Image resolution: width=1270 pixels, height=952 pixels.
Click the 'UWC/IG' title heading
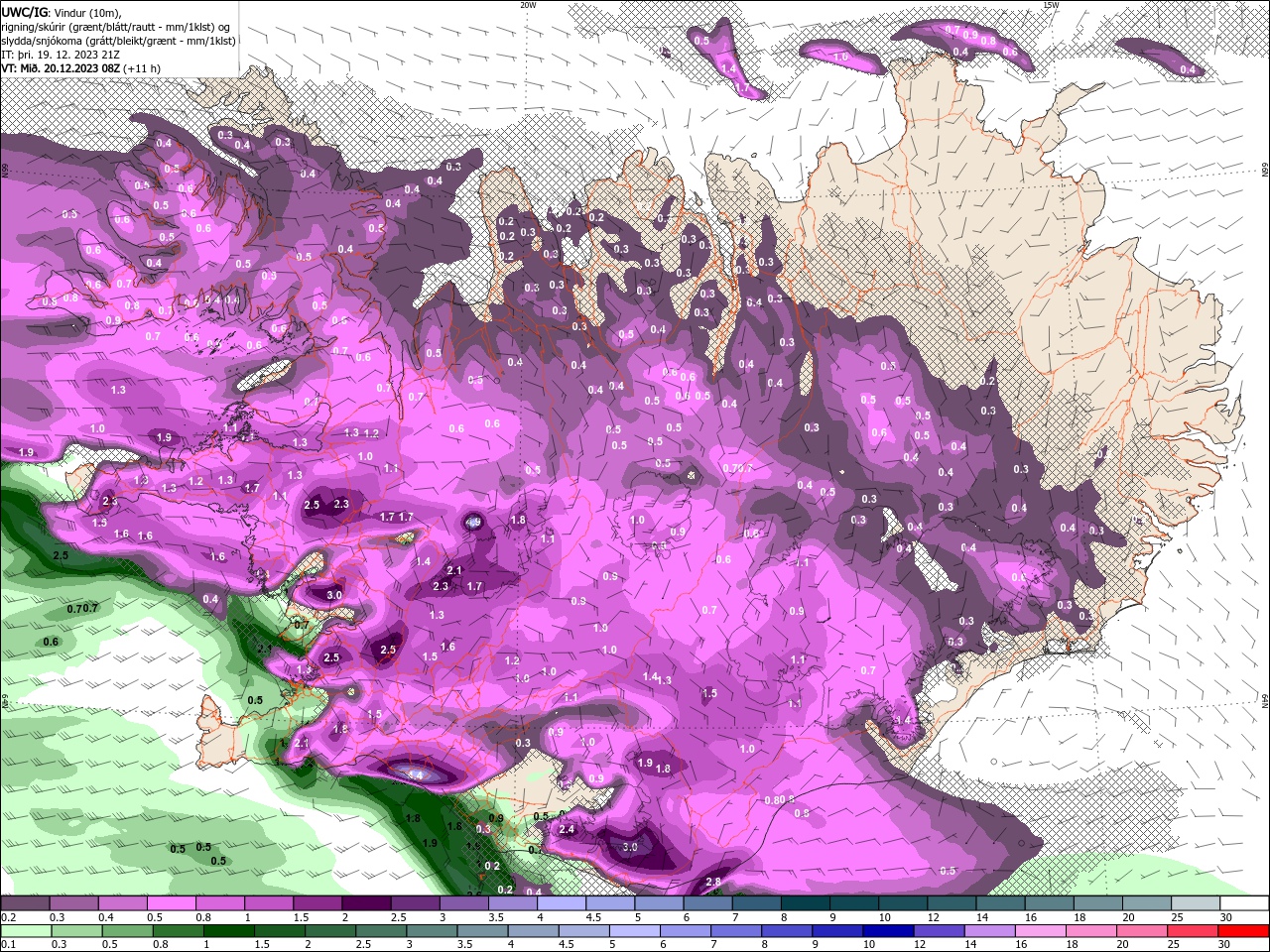(x=25, y=12)
